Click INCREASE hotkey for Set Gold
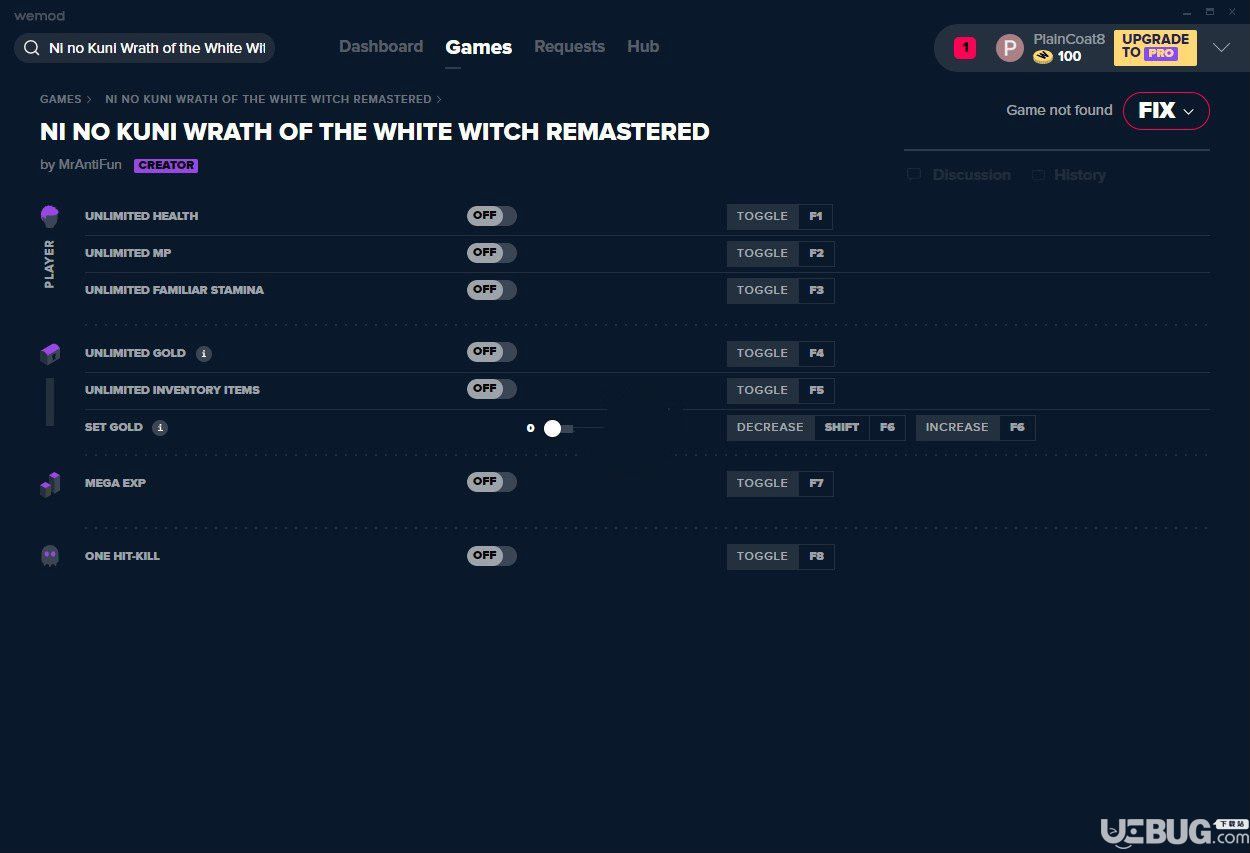 tap(957, 428)
